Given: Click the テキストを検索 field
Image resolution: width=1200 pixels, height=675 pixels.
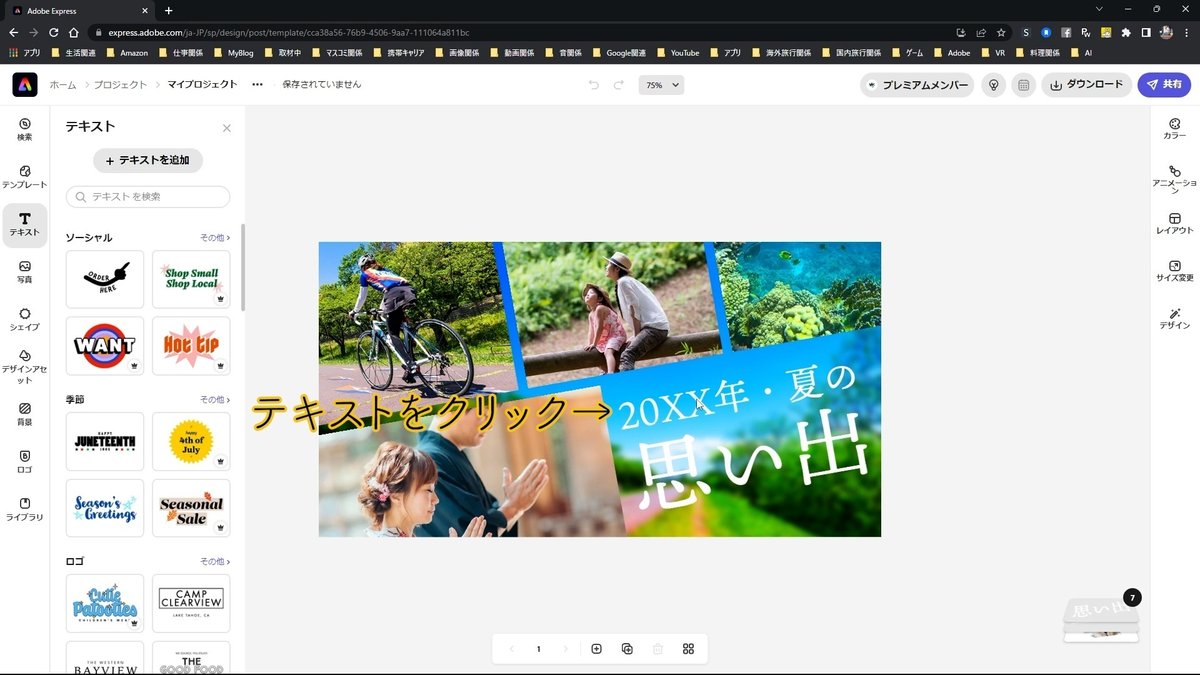Looking at the screenshot, I should [x=148, y=197].
